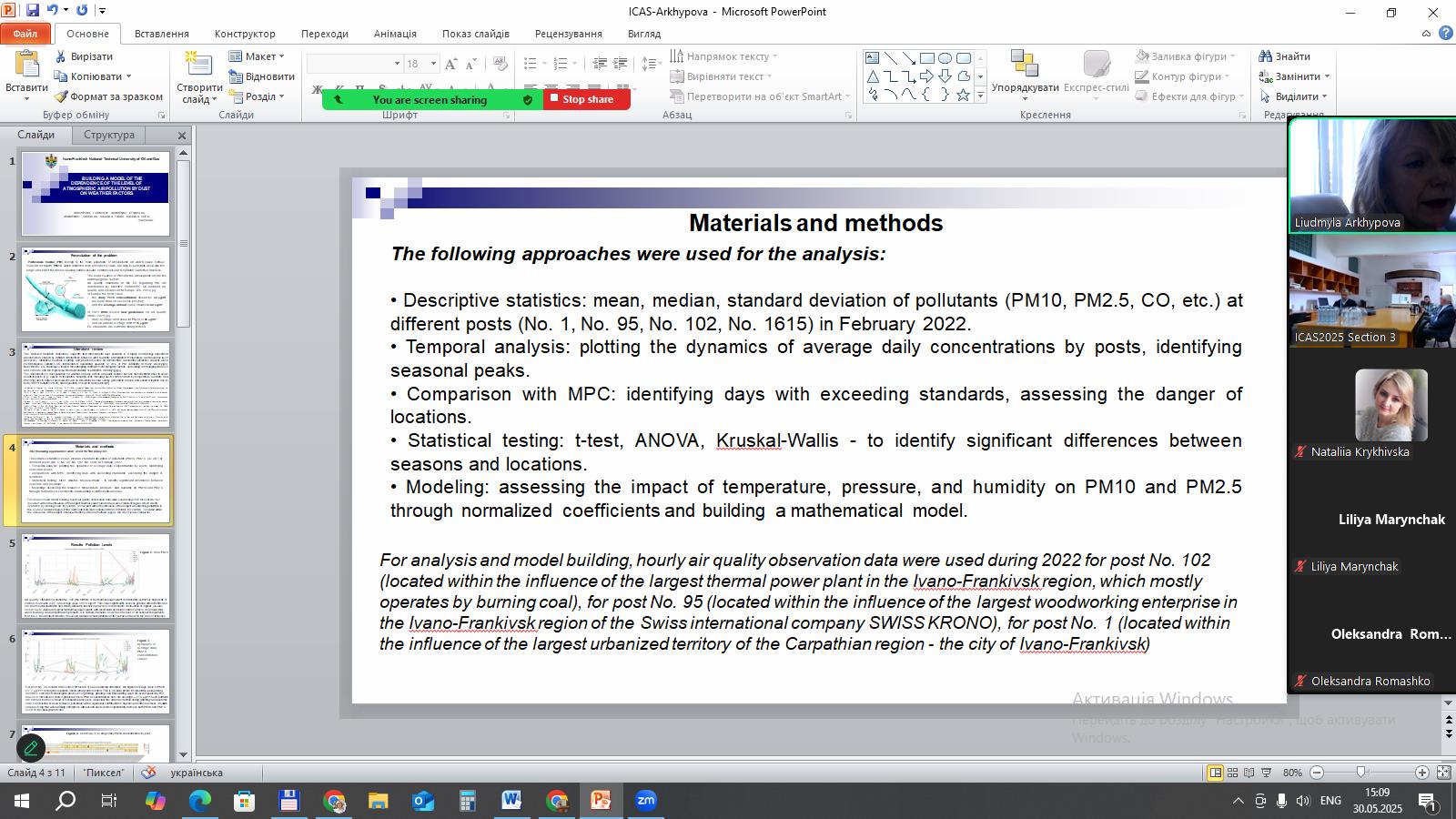Increase font size with the large A icon

click(x=452, y=64)
